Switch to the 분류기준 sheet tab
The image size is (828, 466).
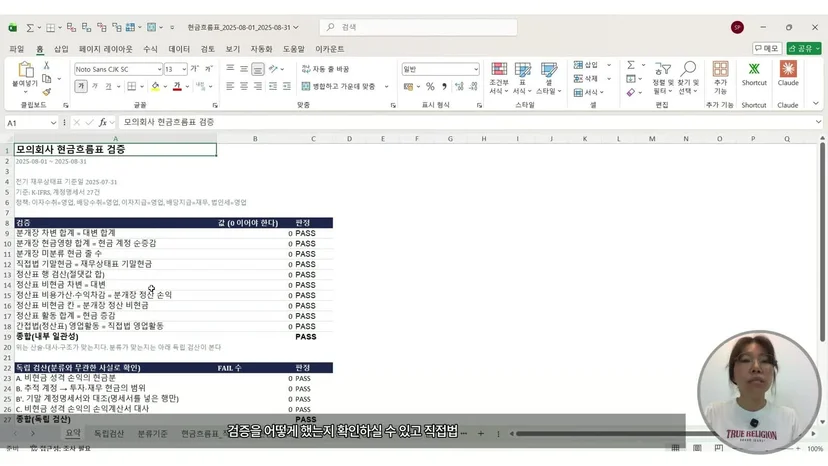pyautogui.click(x=153, y=434)
